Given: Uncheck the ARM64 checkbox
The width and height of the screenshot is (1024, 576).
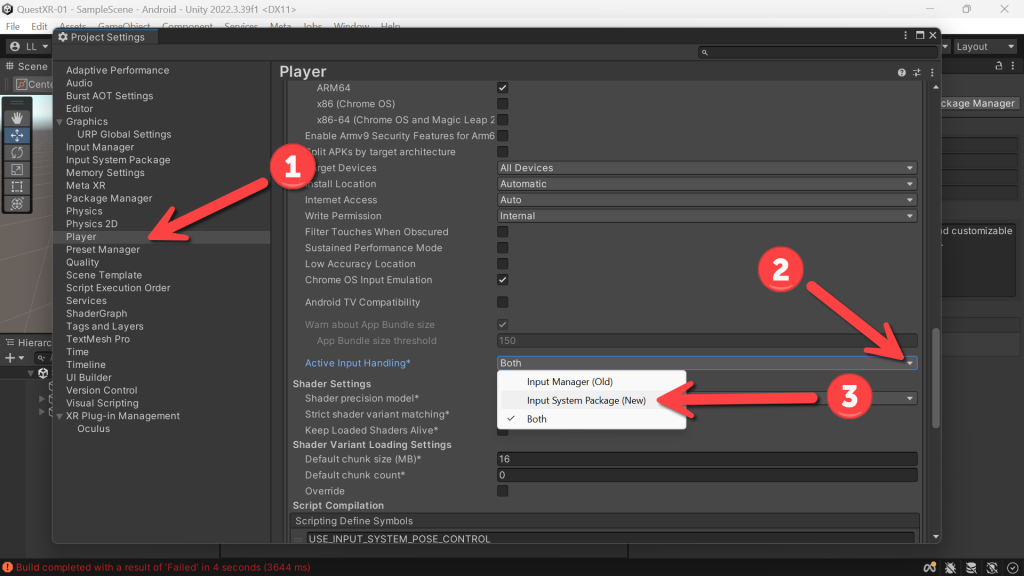Looking at the screenshot, I should [502, 88].
